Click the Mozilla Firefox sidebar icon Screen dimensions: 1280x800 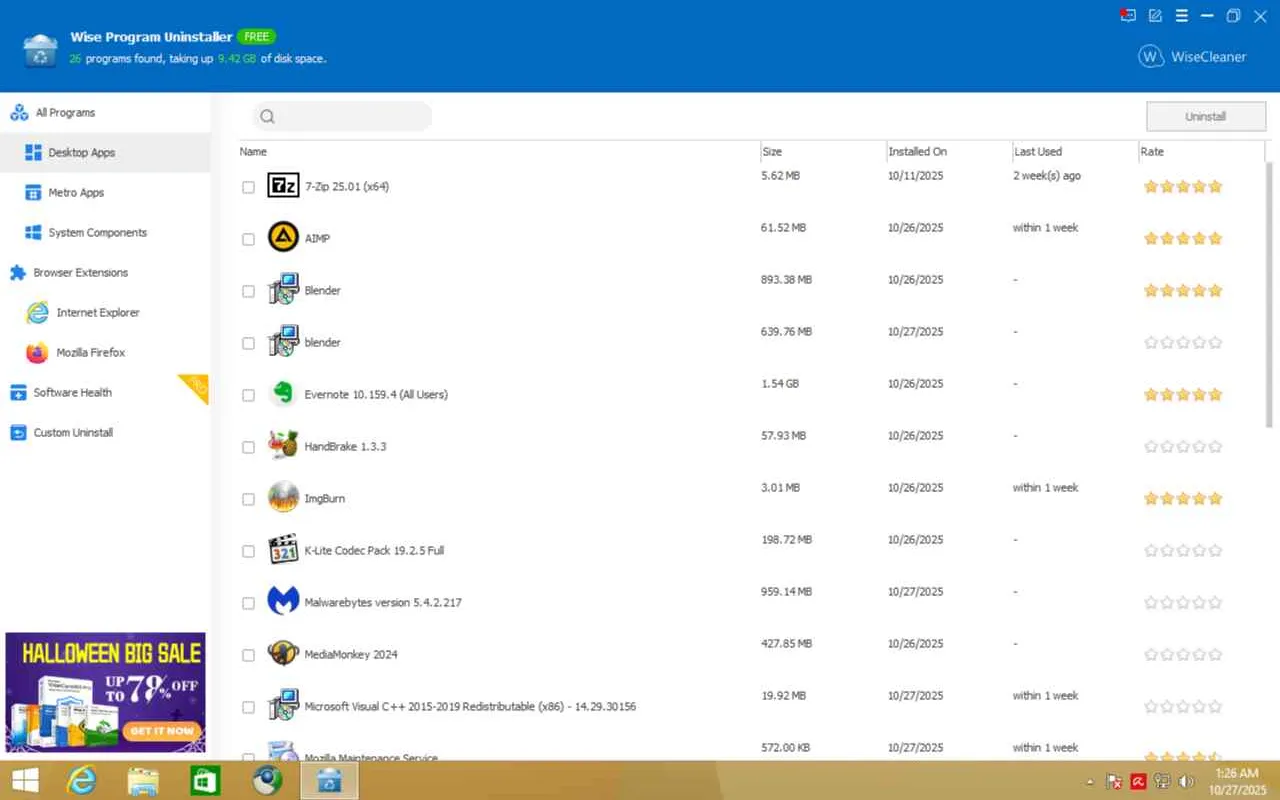pyautogui.click(x=37, y=353)
